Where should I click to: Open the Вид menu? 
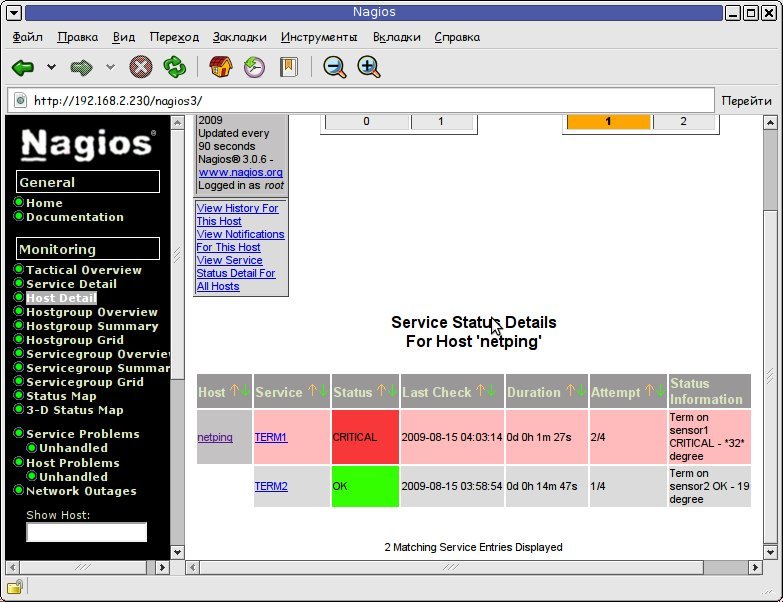point(124,37)
